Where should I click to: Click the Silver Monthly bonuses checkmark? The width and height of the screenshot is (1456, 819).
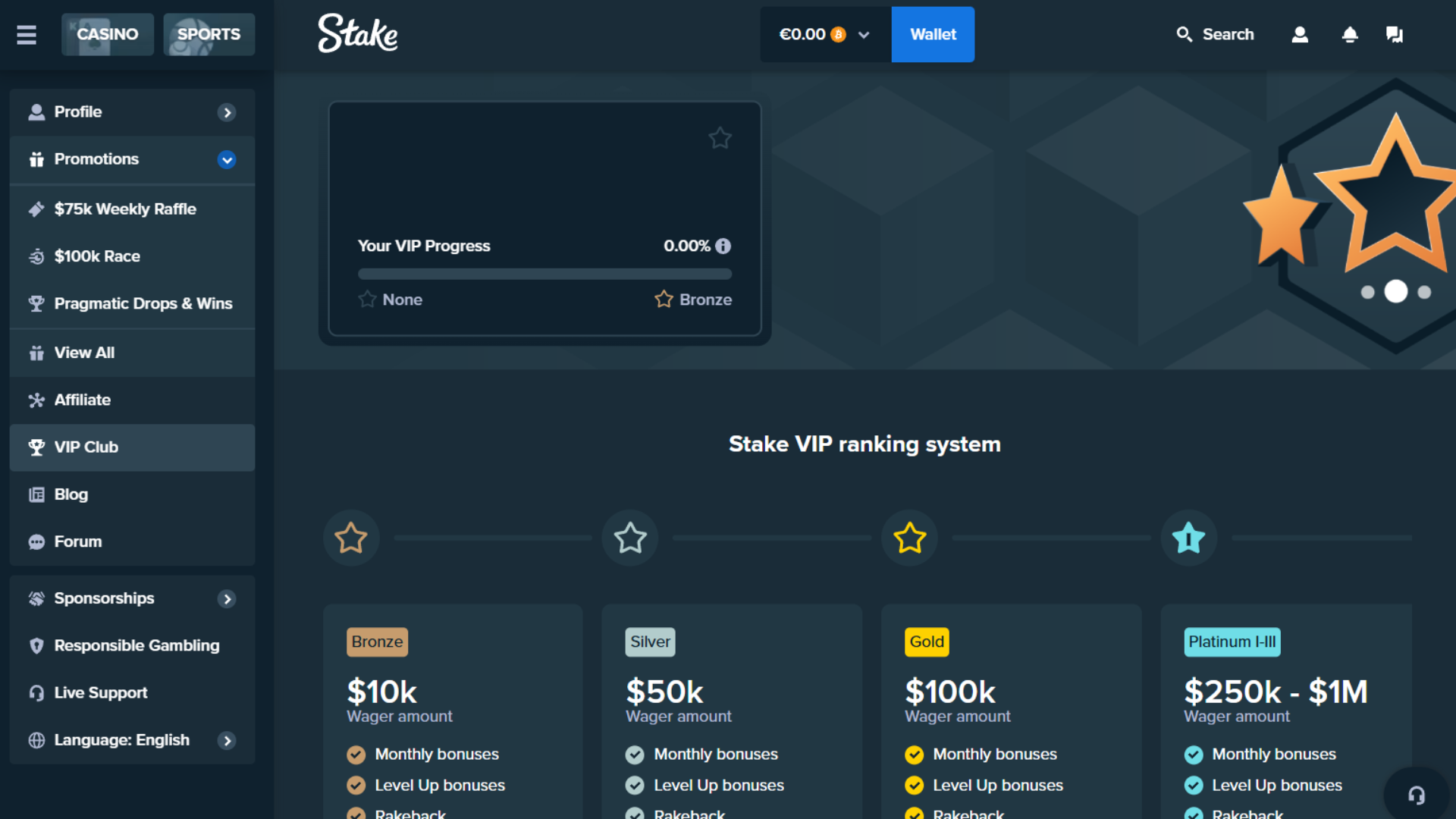tap(635, 755)
